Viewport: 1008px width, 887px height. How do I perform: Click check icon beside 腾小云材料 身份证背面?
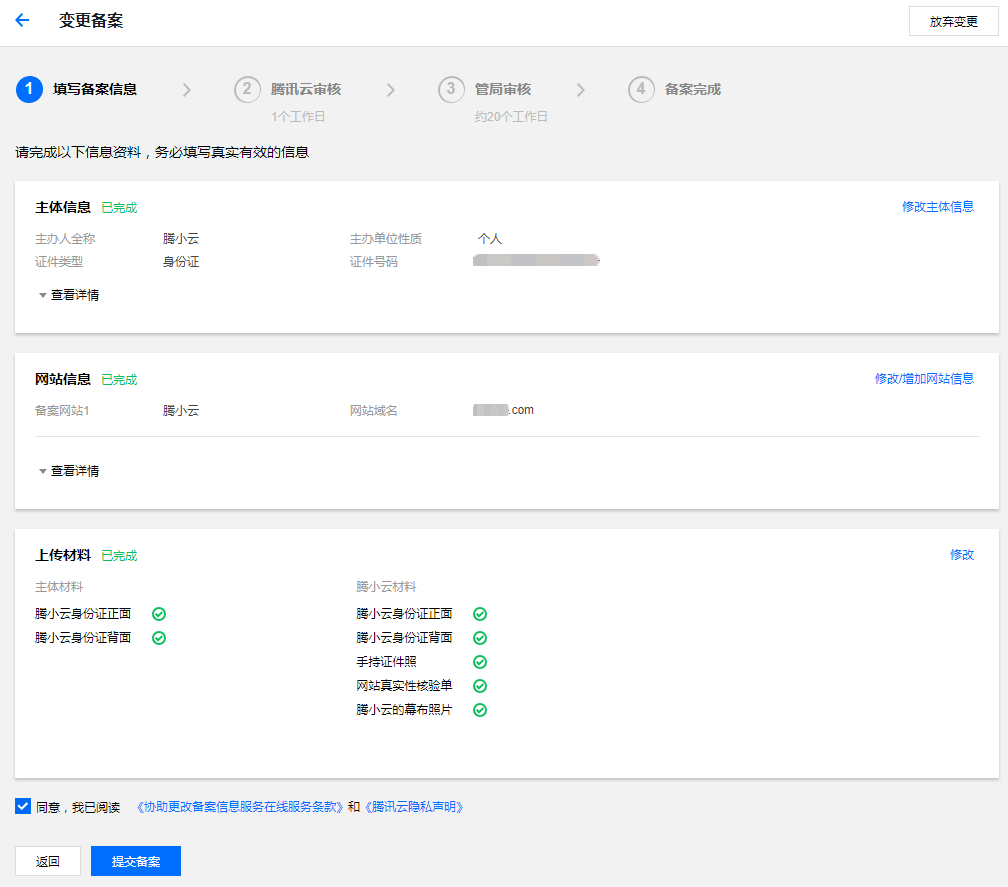point(480,638)
